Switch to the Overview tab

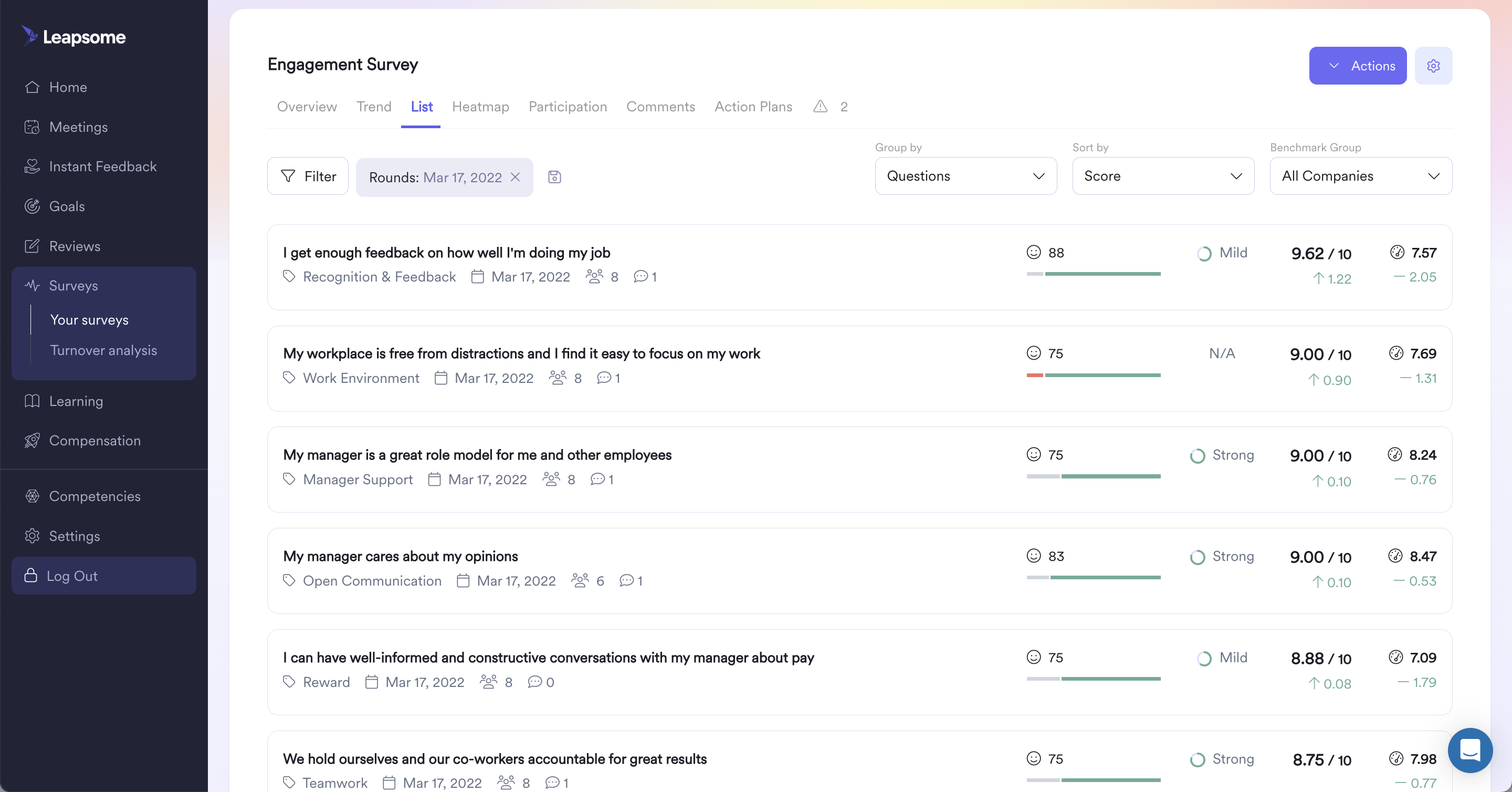point(307,106)
